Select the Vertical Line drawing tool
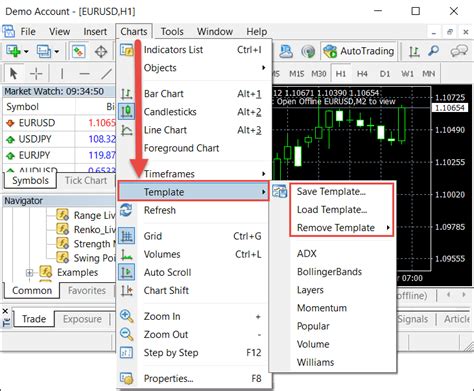The width and height of the screenshot is (474, 391). coord(62,74)
